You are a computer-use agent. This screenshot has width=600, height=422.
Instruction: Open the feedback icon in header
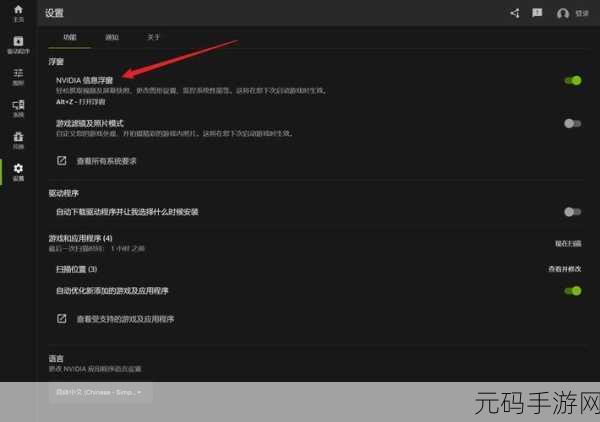point(537,13)
